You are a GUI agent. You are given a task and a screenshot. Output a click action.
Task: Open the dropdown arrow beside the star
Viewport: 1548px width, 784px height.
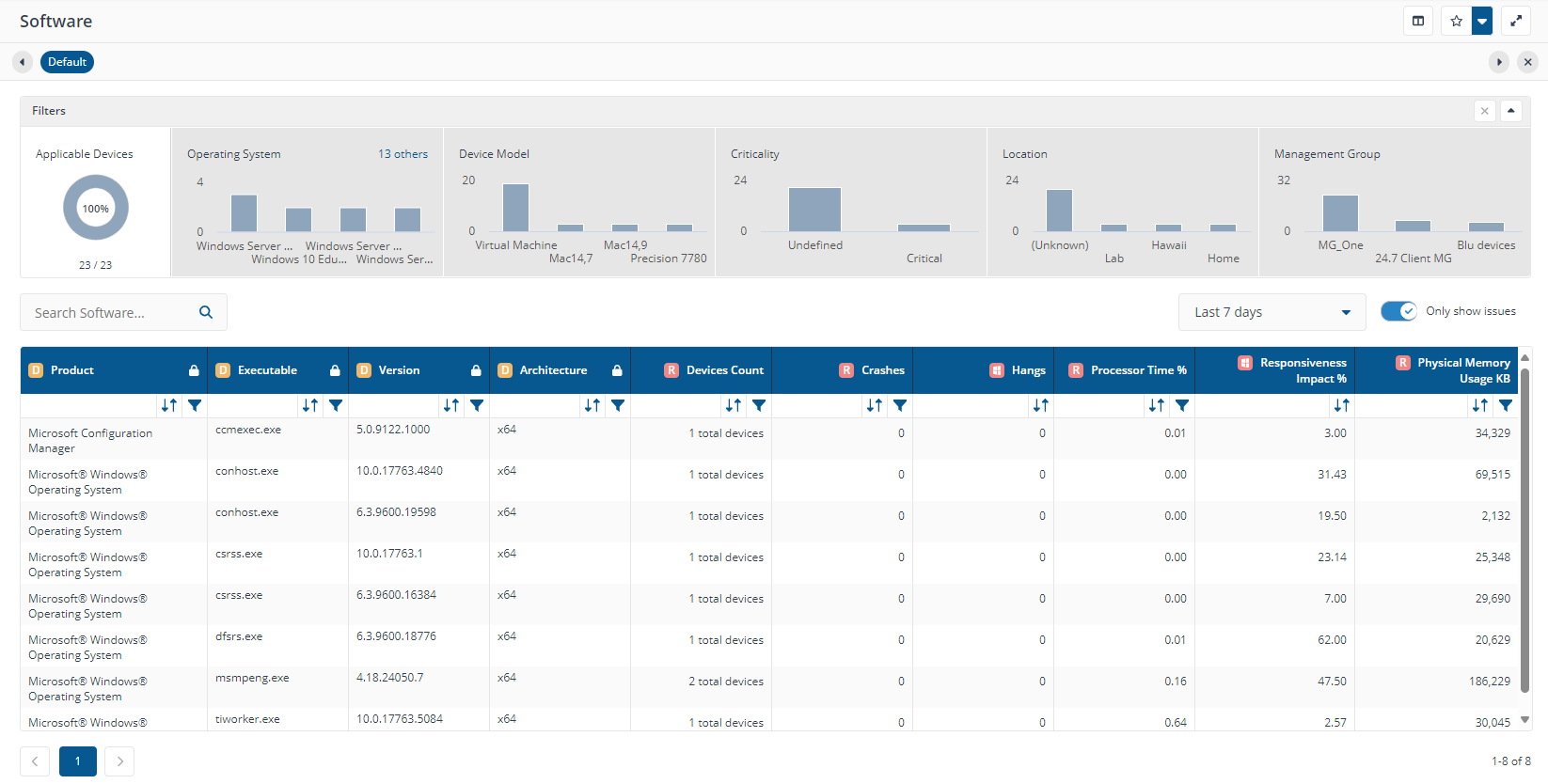point(1482,21)
